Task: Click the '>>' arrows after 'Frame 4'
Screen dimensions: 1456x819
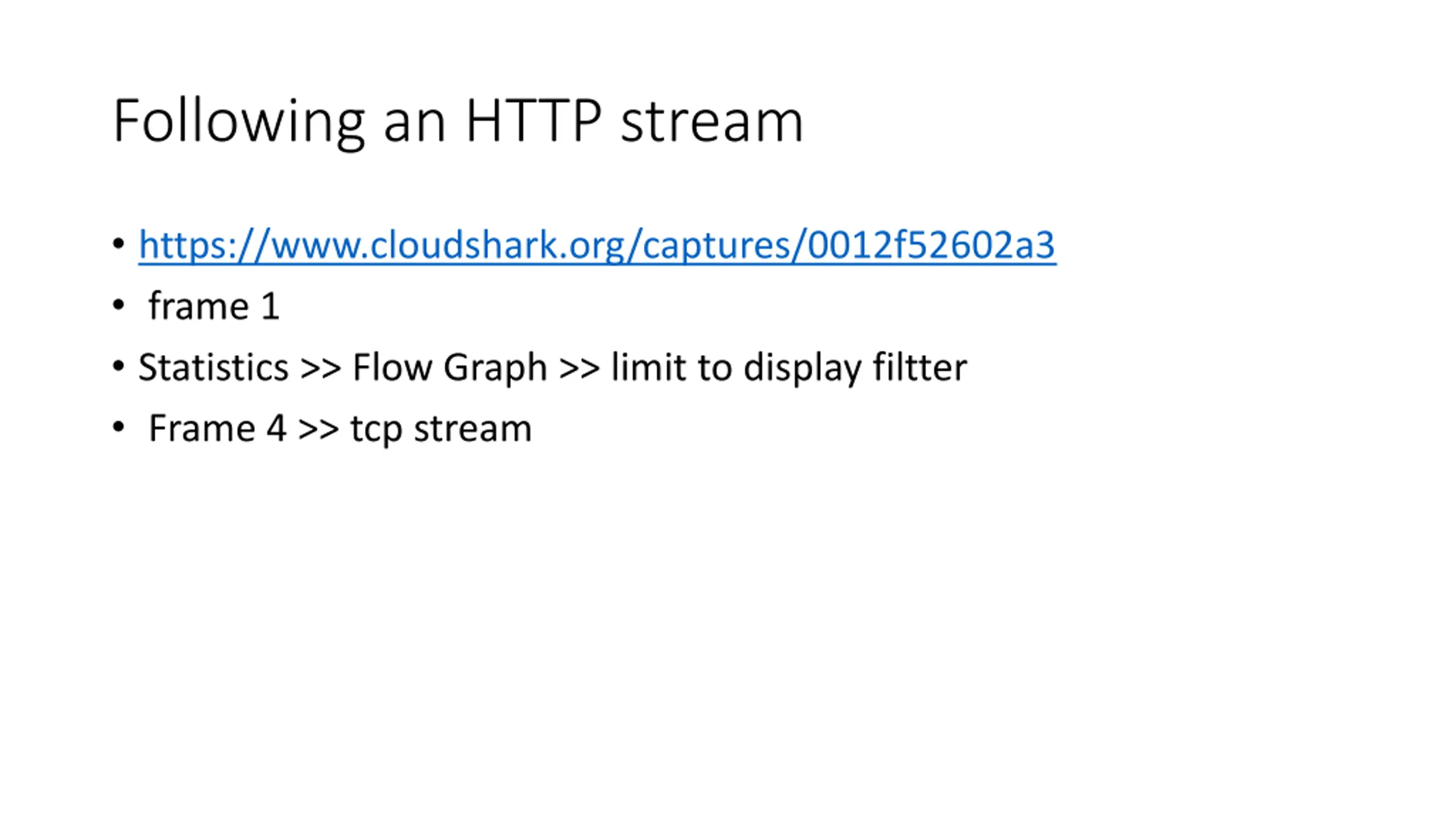Action: tap(318, 428)
